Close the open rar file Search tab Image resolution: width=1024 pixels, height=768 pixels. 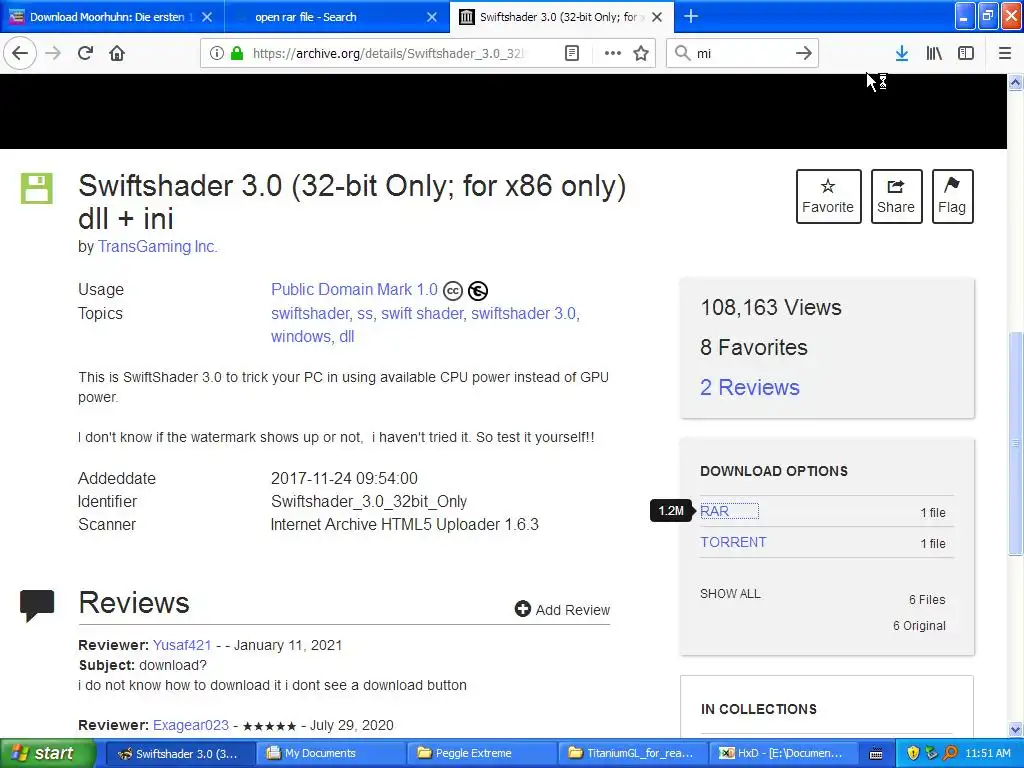click(x=432, y=17)
